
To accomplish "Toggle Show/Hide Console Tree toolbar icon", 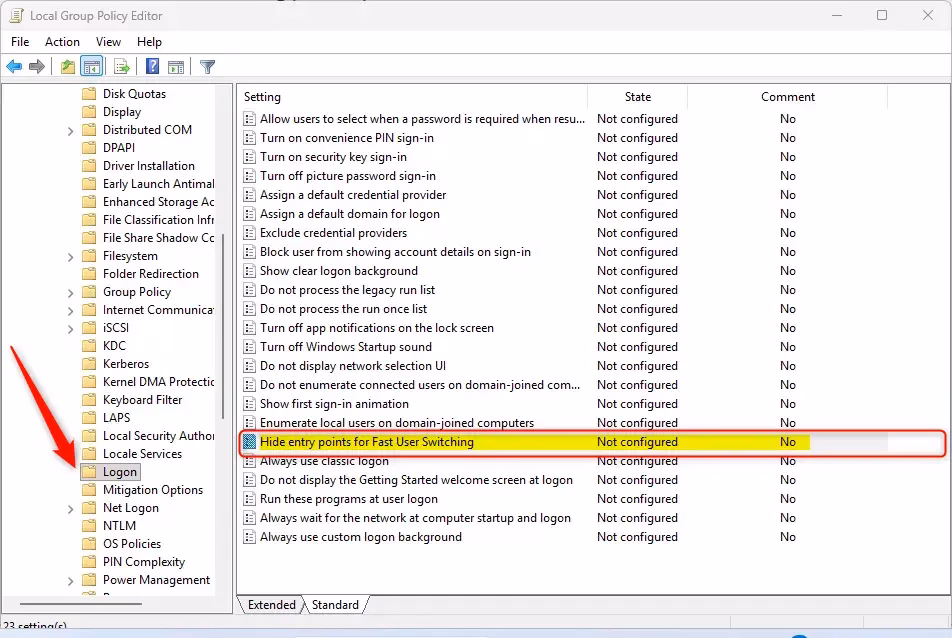I will (x=91, y=67).
